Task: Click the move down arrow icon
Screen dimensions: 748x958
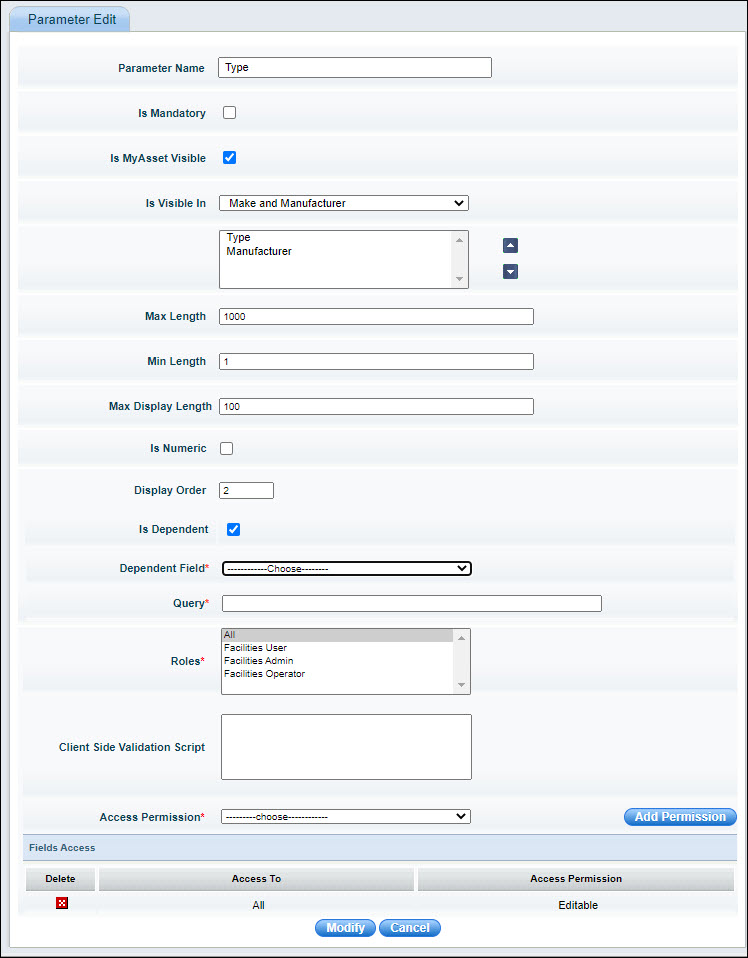Action: (510, 271)
